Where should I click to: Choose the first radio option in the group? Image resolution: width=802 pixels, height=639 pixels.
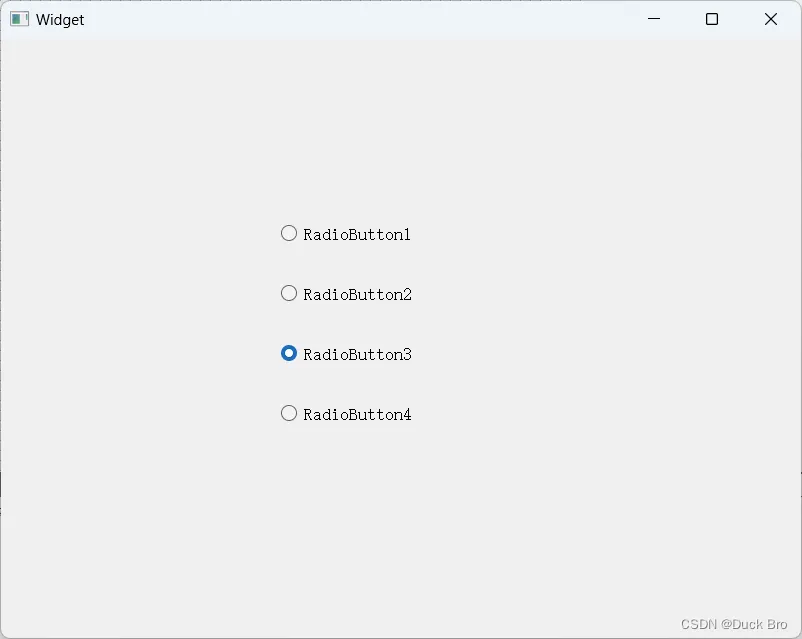[x=289, y=233]
